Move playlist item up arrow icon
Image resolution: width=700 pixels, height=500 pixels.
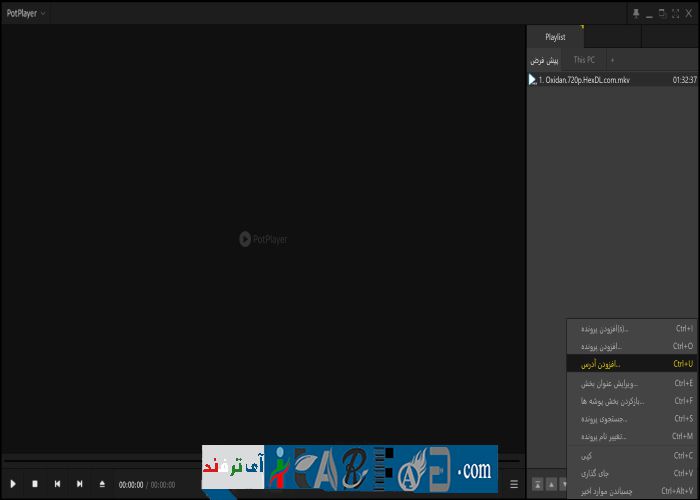[x=550, y=484]
